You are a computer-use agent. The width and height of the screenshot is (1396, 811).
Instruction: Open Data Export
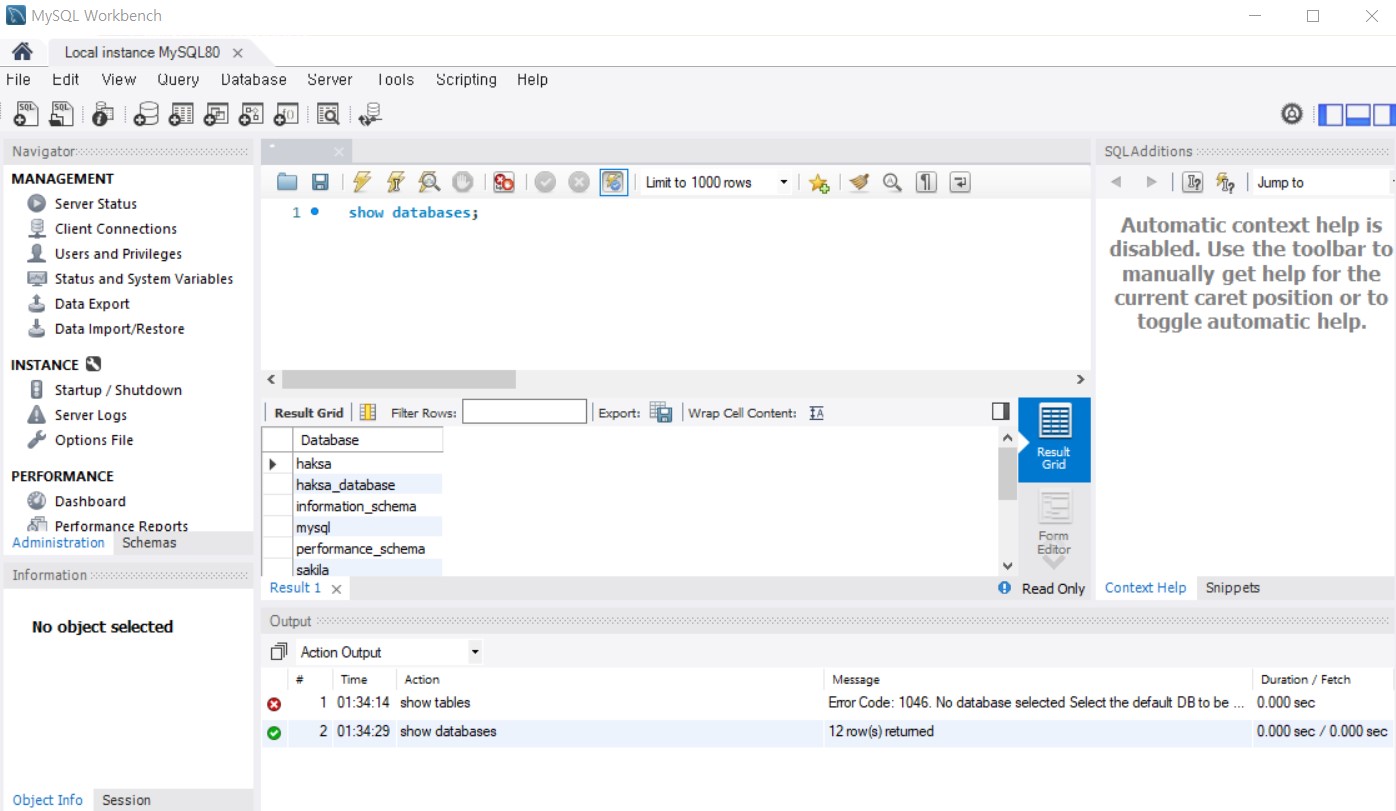92,304
